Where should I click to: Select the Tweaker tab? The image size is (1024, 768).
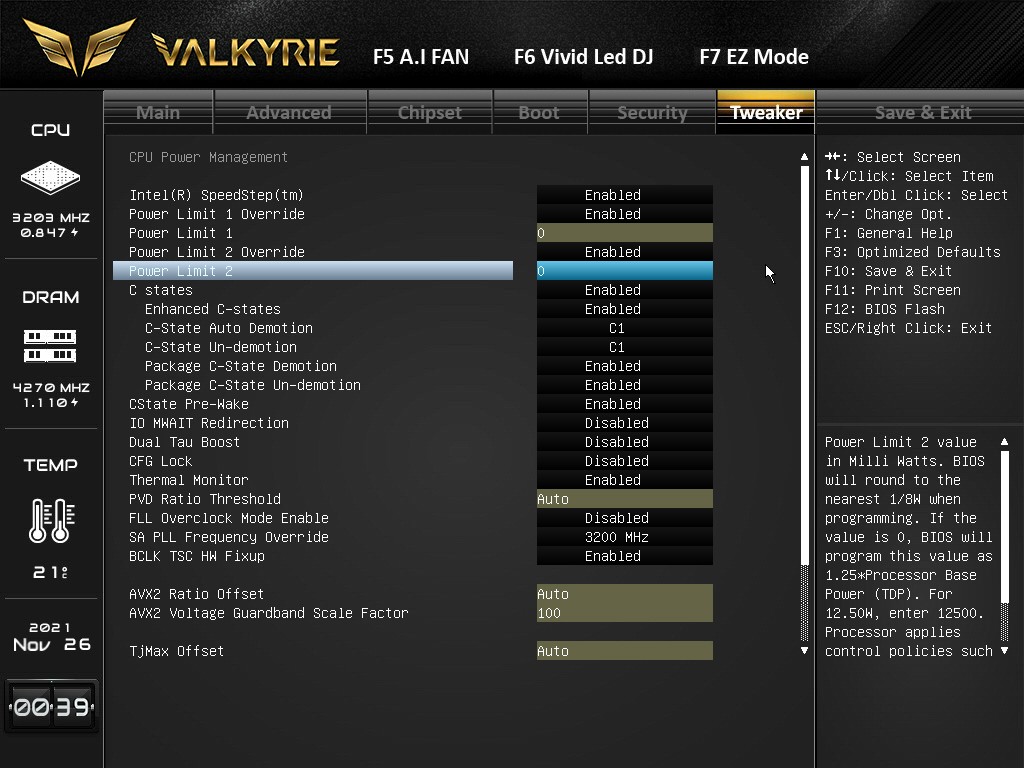point(766,112)
